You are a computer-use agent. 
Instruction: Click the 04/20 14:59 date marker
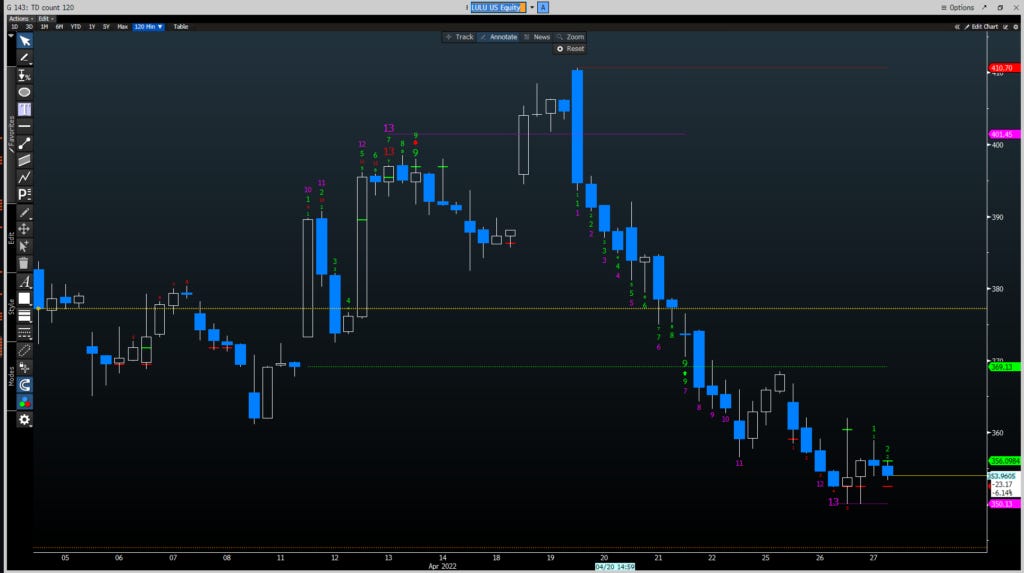coord(615,566)
